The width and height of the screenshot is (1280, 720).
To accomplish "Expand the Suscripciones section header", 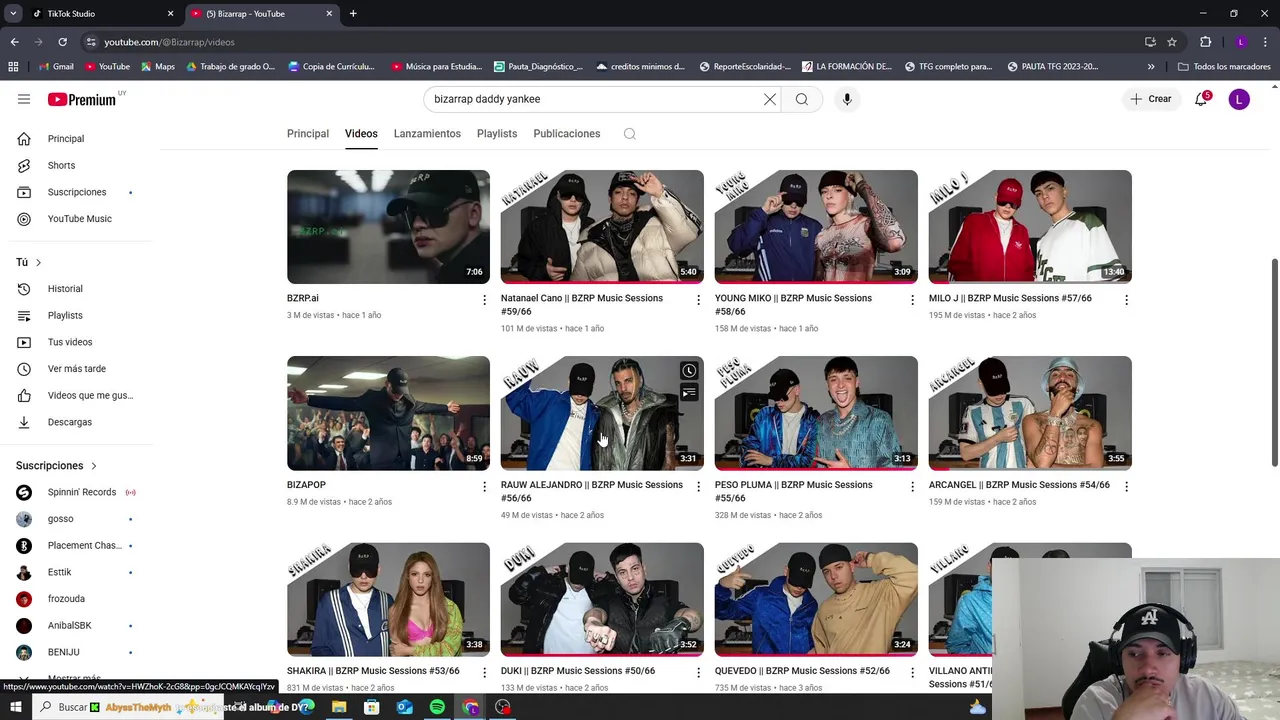I will pos(56,466).
